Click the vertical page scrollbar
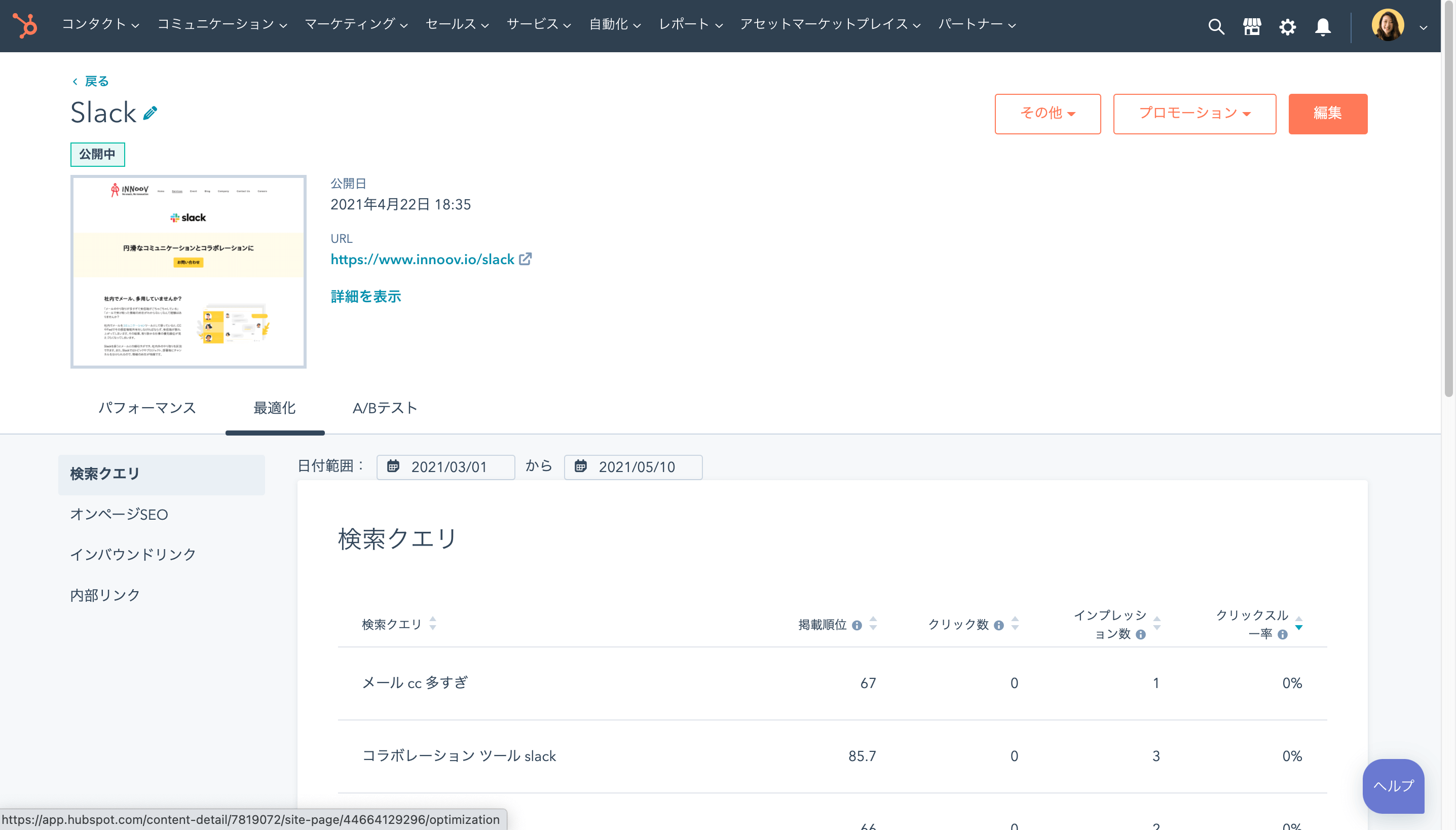Viewport: 1456px width, 830px height. (1449, 200)
